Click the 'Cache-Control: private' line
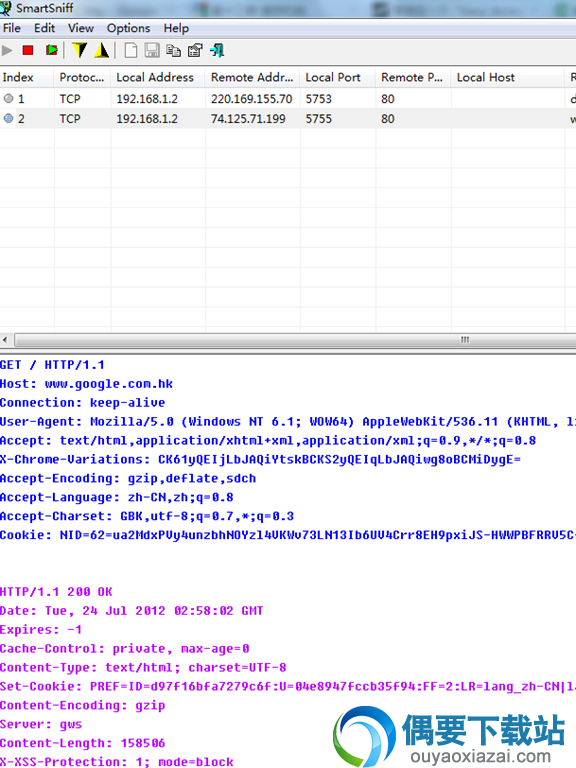Viewport: 576px width, 768px height. tap(125, 649)
